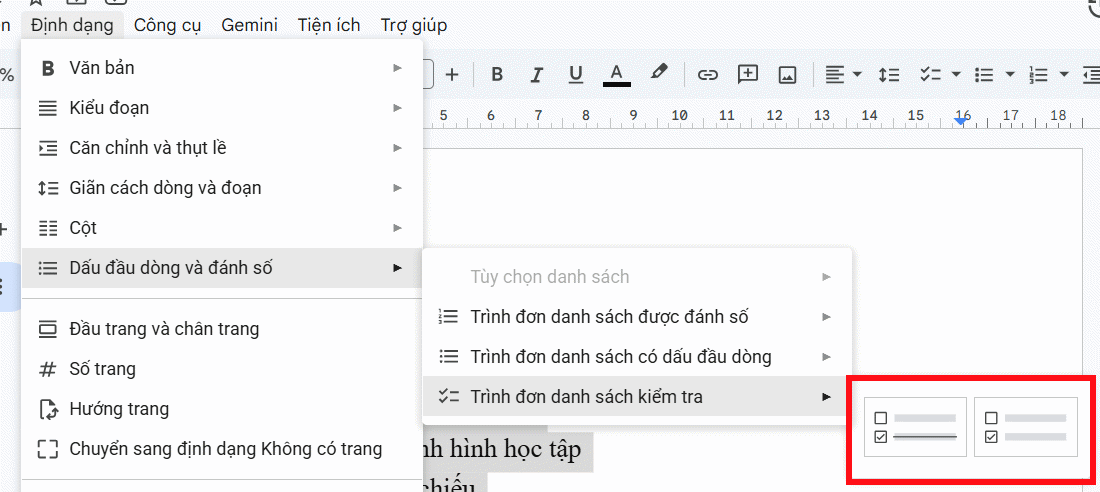Insert link using toolbar icon

click(708, 74)
